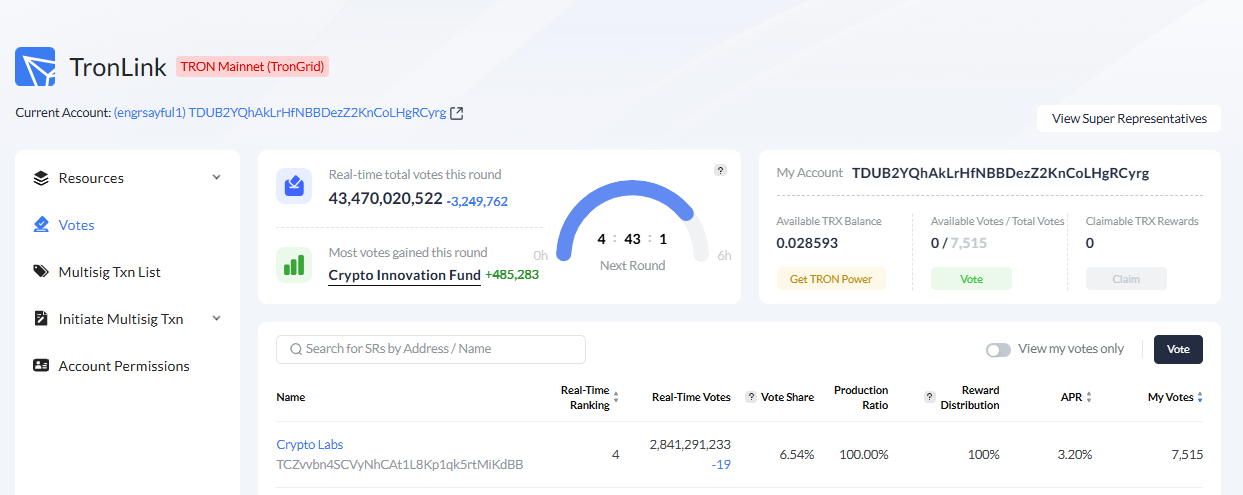Screen dimensions: 1243x495
Task: Click the Crypto Labs ranking value 4
Action: [616, 454]
